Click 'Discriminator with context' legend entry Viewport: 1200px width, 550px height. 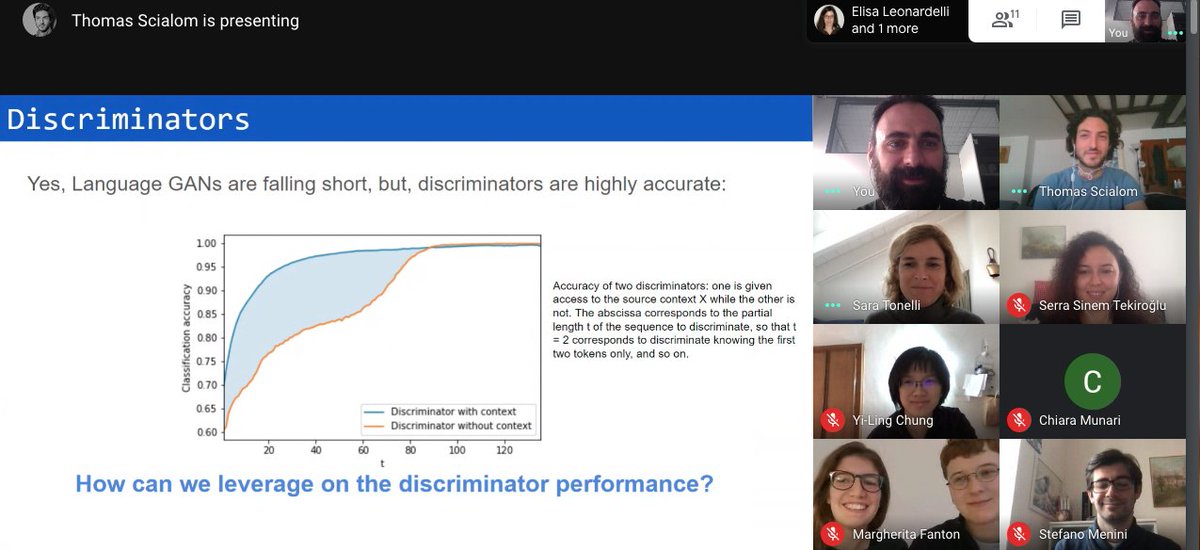(449, 411)
